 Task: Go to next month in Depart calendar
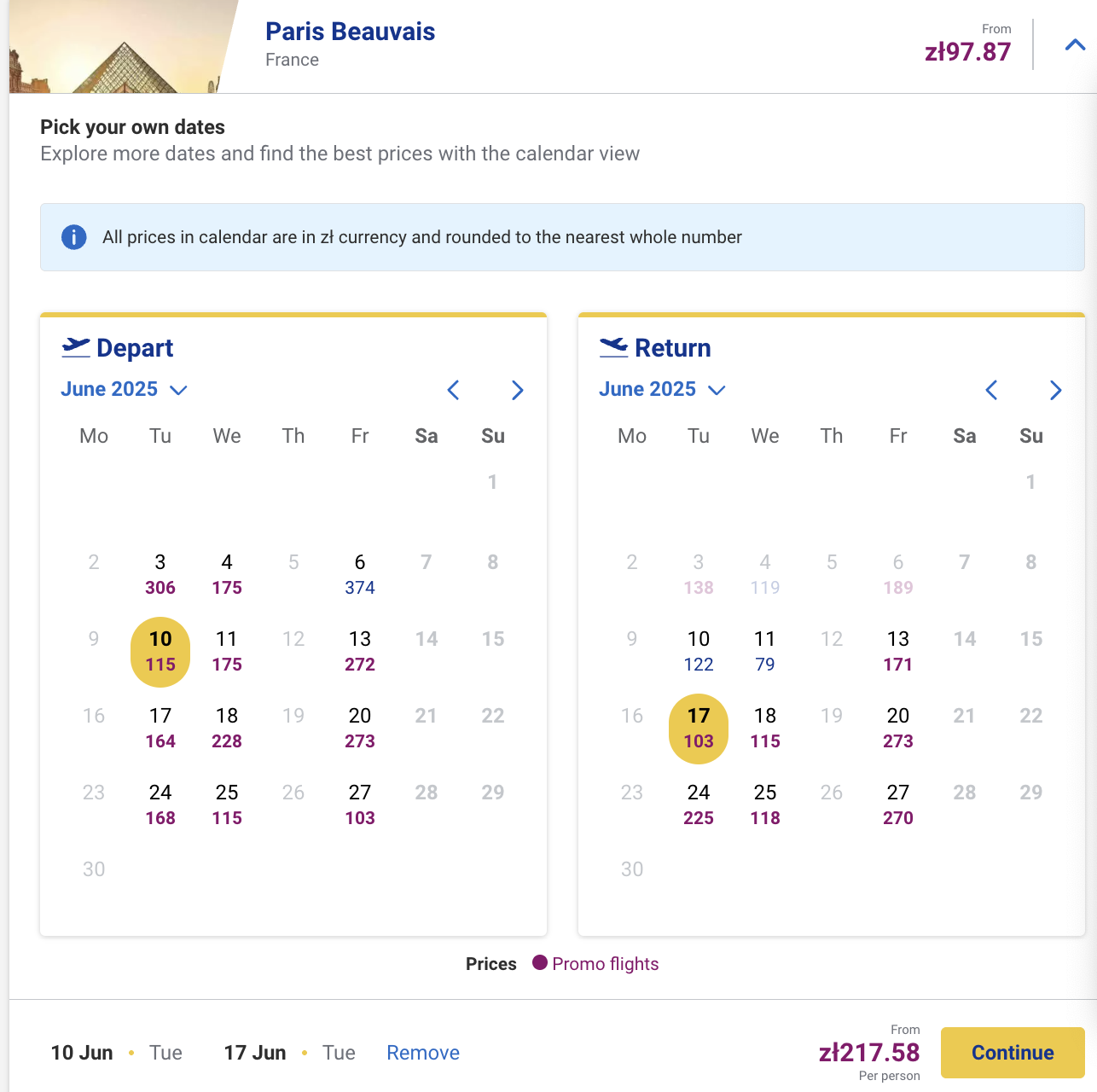click(517, 390)
